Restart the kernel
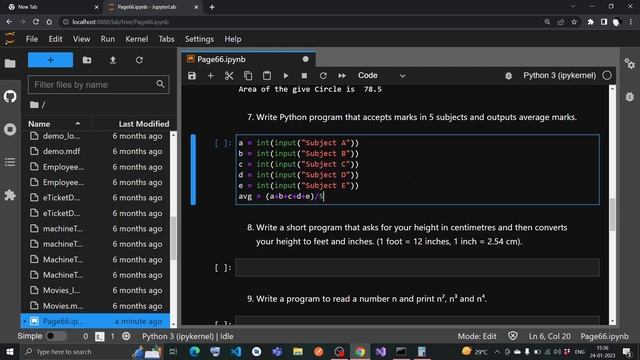 [x=323, y=76]
